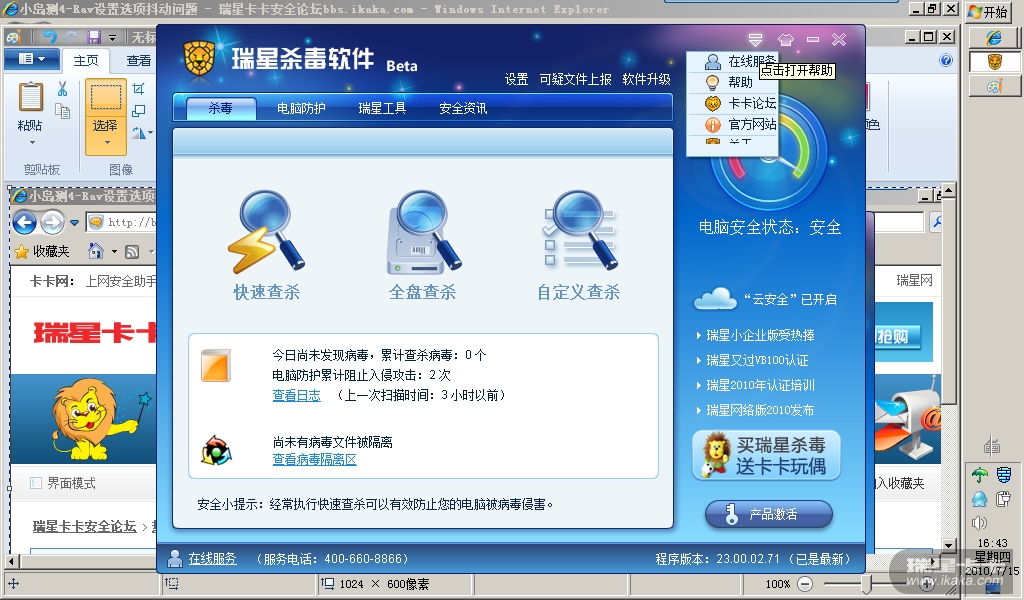1024x600 pixels.
Task: Click the IE forward button
Action: tap(52, 223)
